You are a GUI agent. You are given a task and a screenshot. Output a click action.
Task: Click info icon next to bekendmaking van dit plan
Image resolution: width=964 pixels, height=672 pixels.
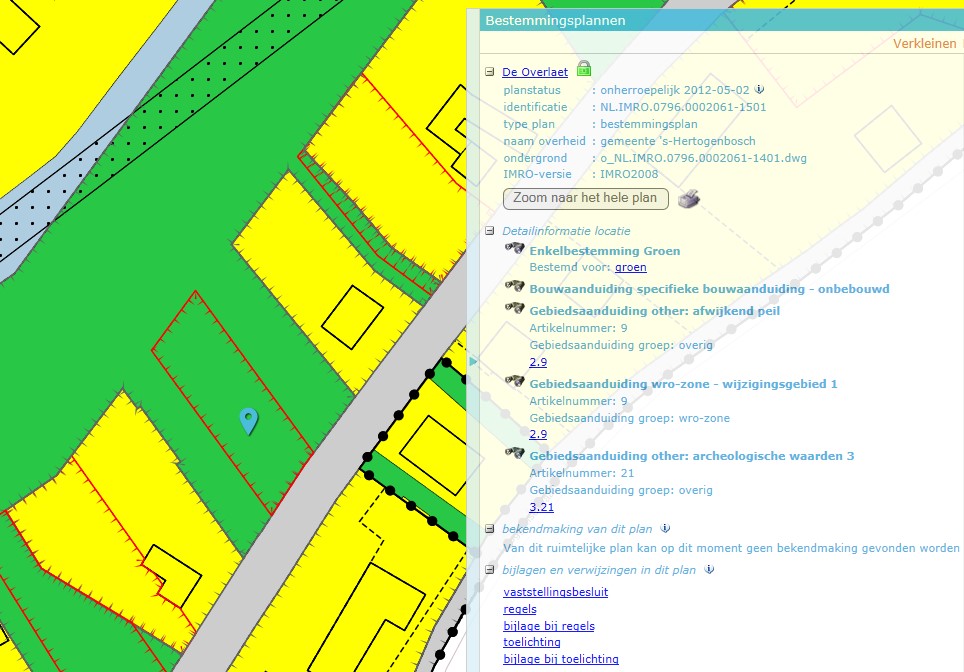point(665,528)
